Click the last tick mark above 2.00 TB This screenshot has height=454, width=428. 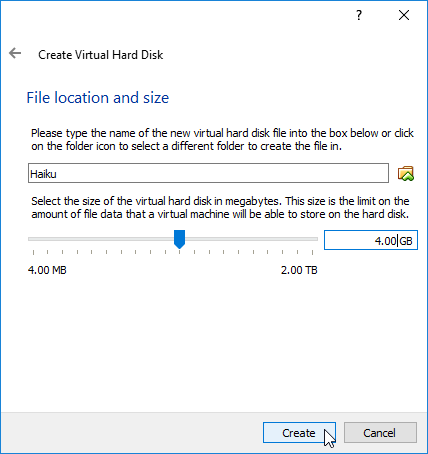[312, 252]
